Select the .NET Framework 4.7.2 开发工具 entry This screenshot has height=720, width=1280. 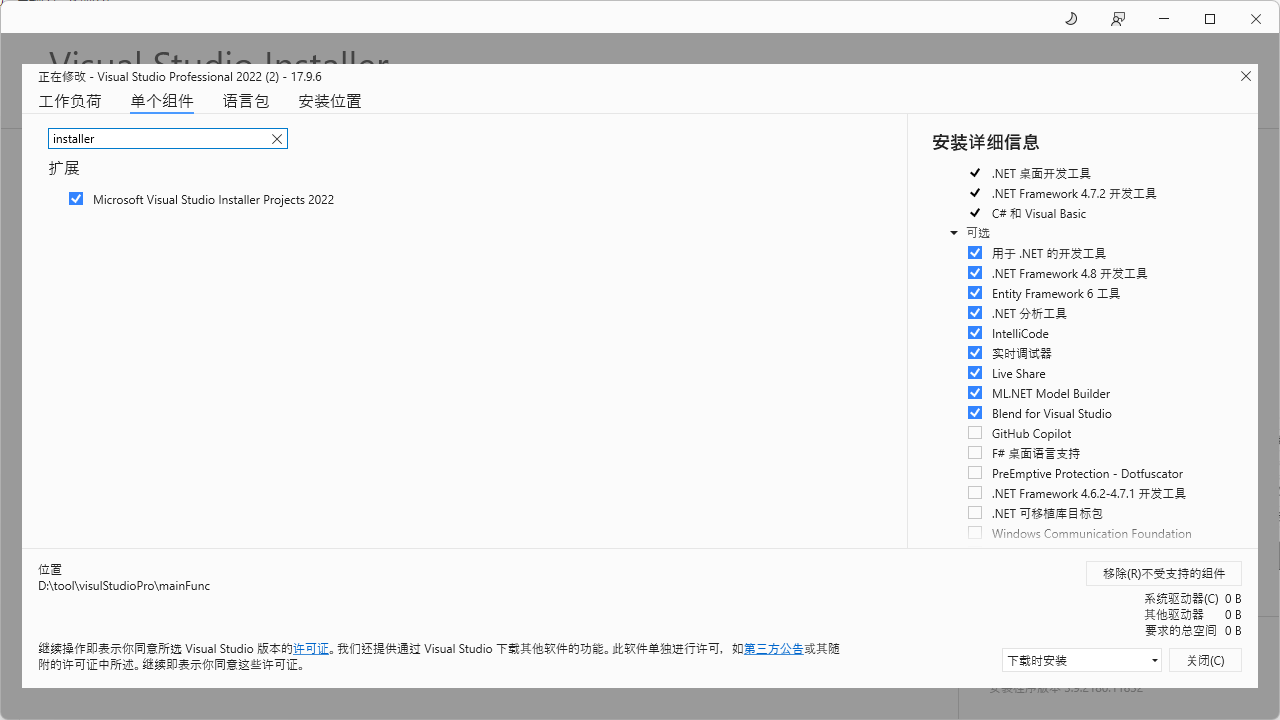1074,193
